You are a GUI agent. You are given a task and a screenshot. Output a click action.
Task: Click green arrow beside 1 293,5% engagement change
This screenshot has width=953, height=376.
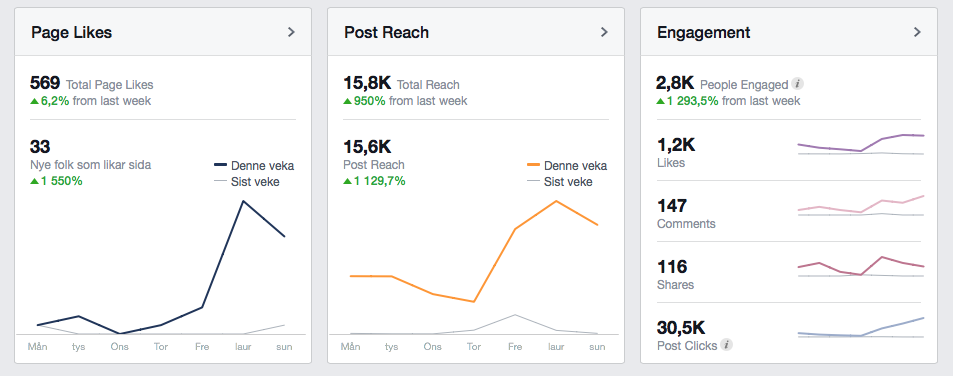[660, 101]
